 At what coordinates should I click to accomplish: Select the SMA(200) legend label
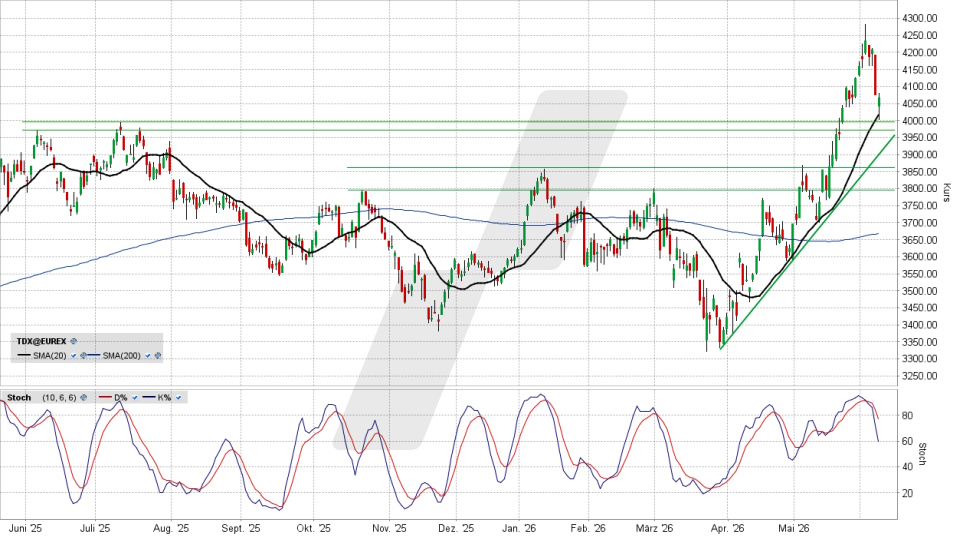(121, 356)
